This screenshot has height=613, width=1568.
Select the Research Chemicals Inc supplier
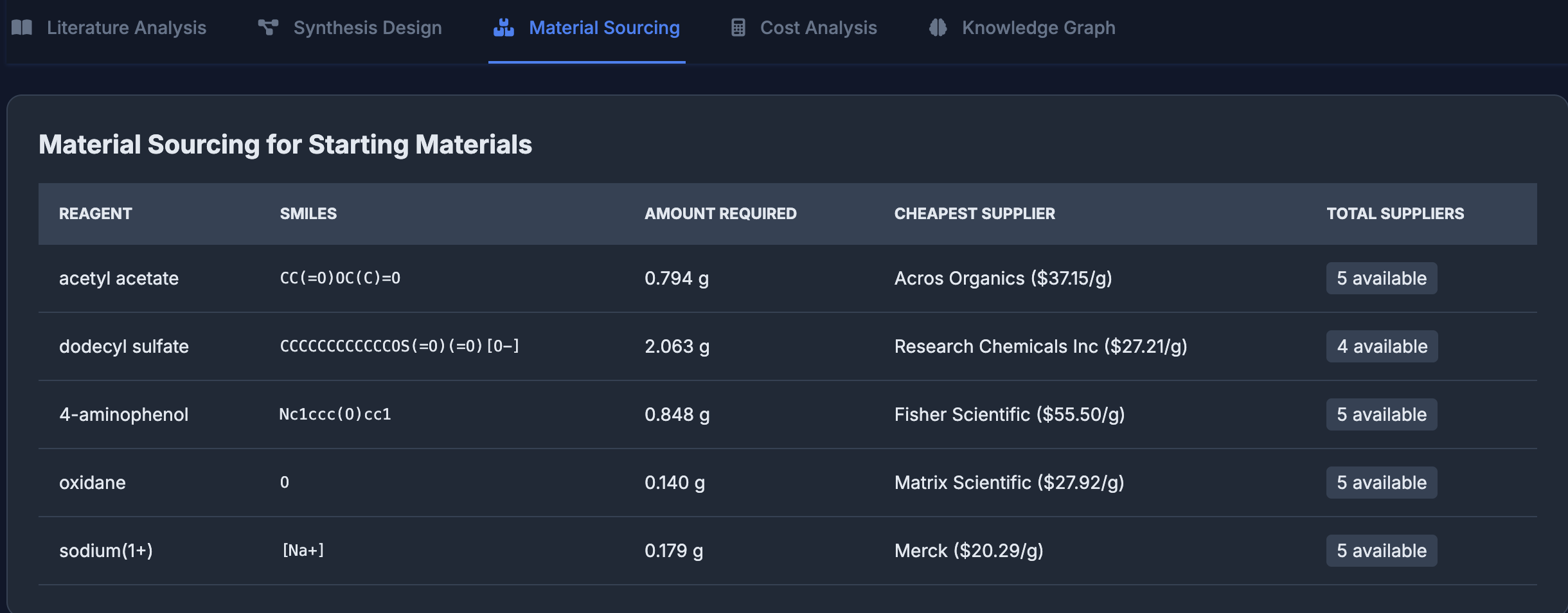(x=1040, y=346)
